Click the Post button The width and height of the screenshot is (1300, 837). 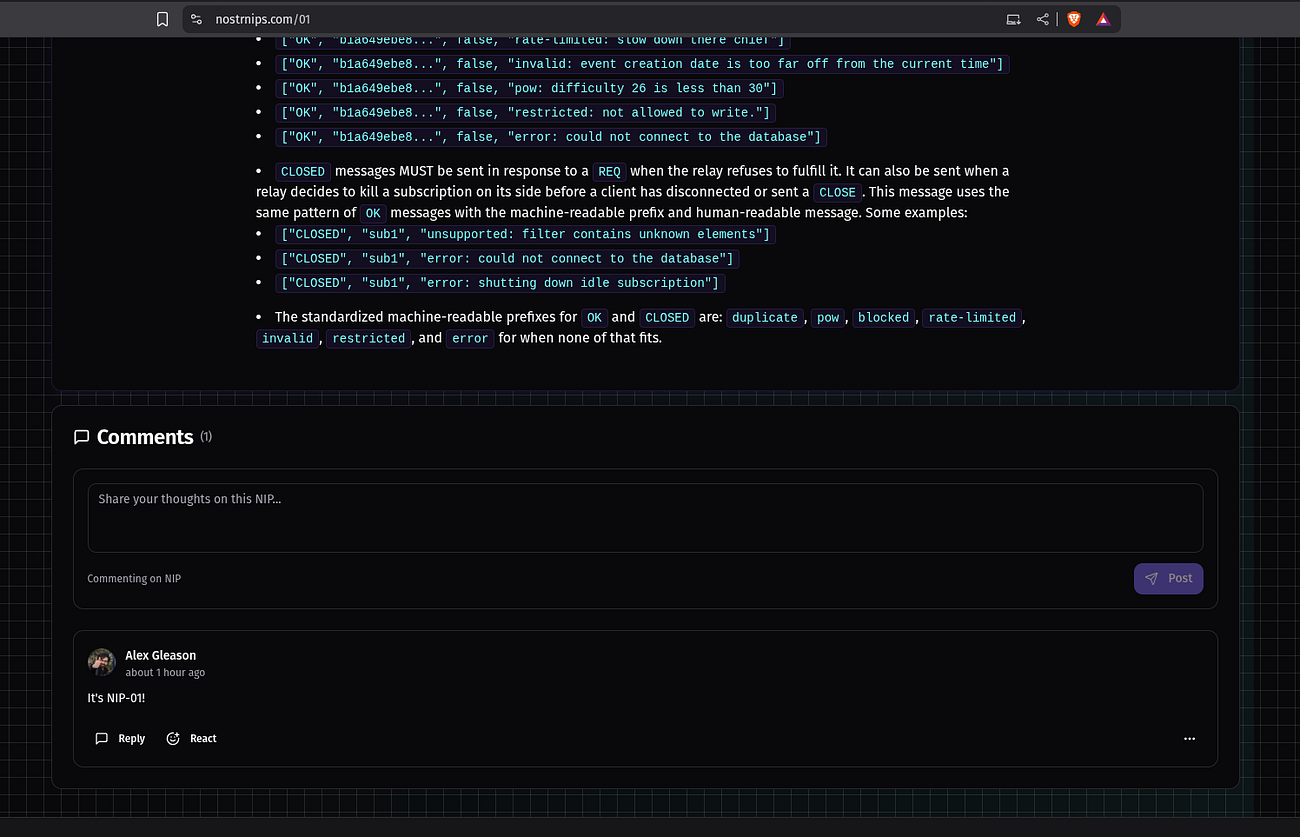click(x=1168, y=578)
